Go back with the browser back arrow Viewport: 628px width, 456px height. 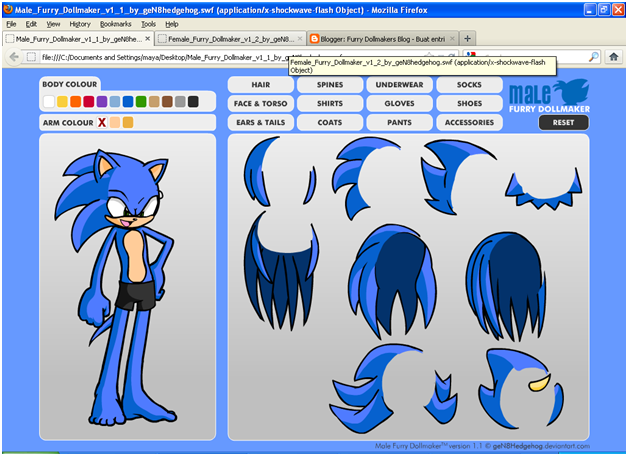(14, 57)
